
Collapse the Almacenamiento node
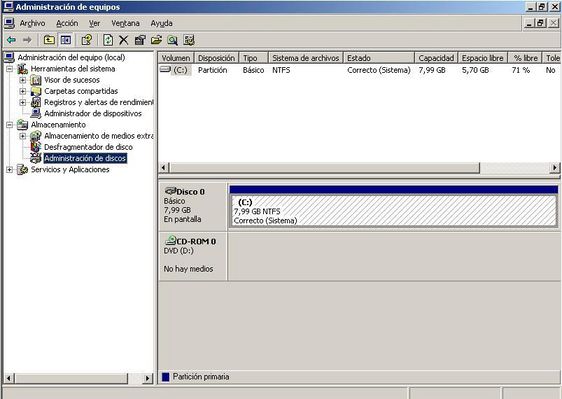point(9,124)
